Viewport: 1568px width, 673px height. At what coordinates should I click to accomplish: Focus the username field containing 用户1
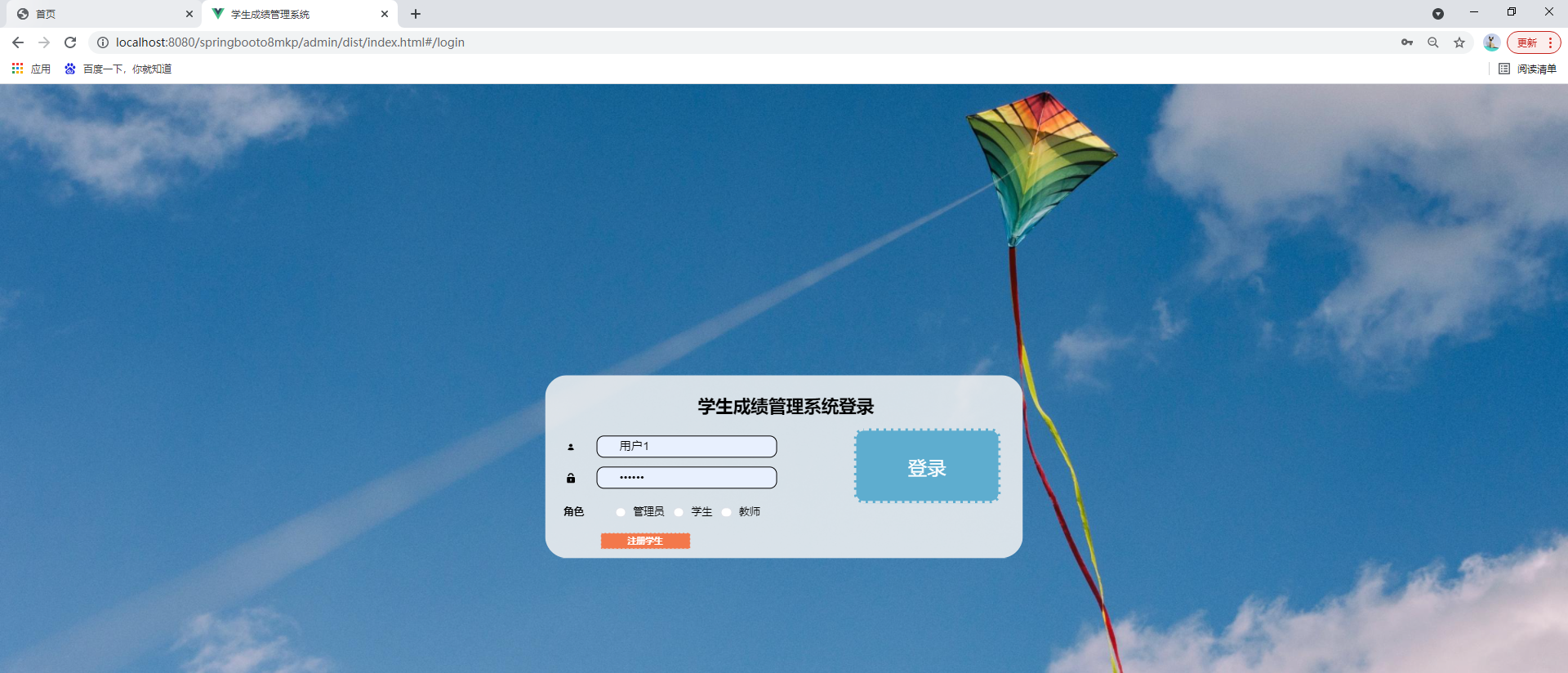[687, 446]
